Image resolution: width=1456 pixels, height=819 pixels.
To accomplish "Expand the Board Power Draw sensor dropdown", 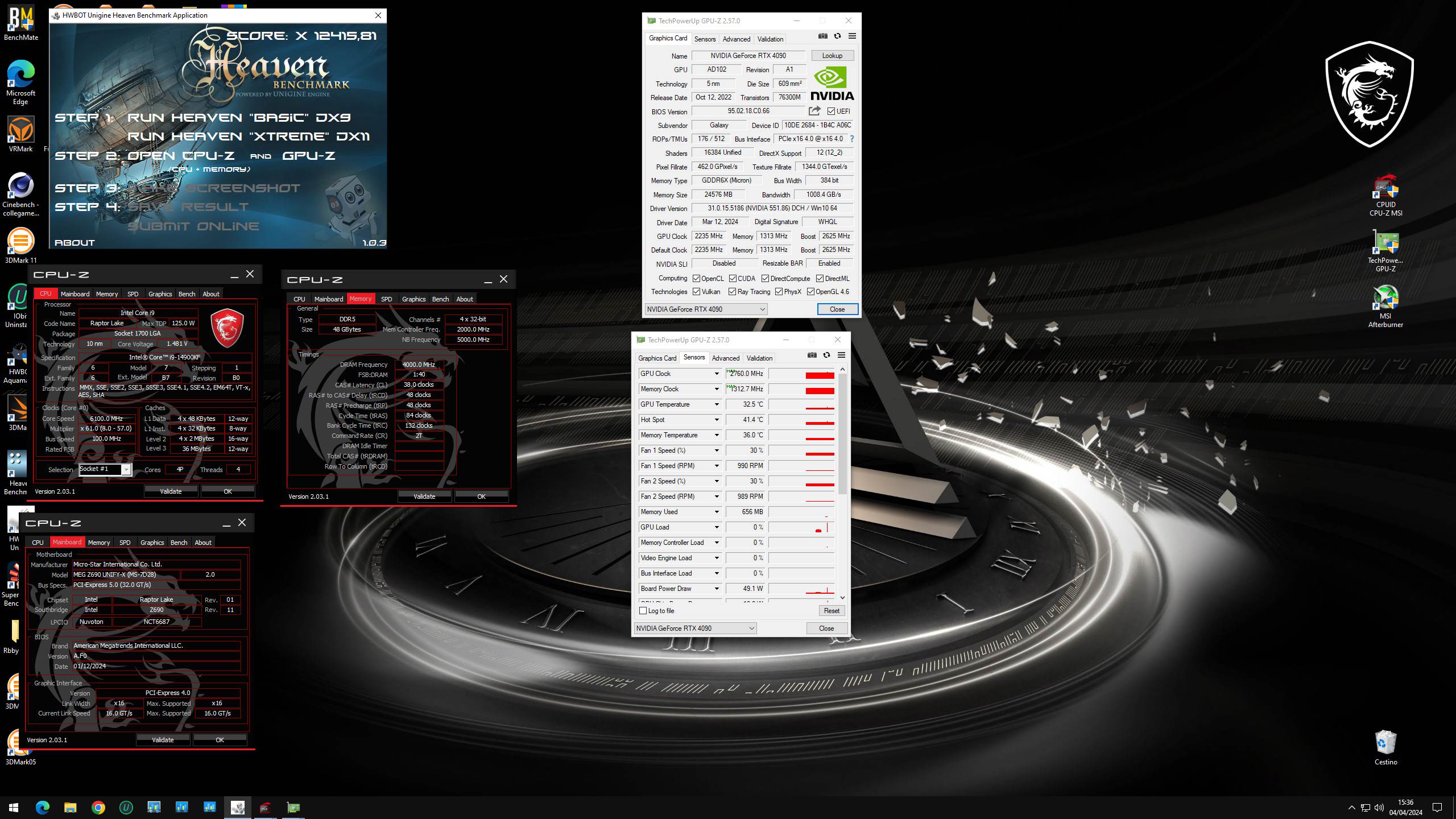I will pyautogui.click(x=717, y=589).
